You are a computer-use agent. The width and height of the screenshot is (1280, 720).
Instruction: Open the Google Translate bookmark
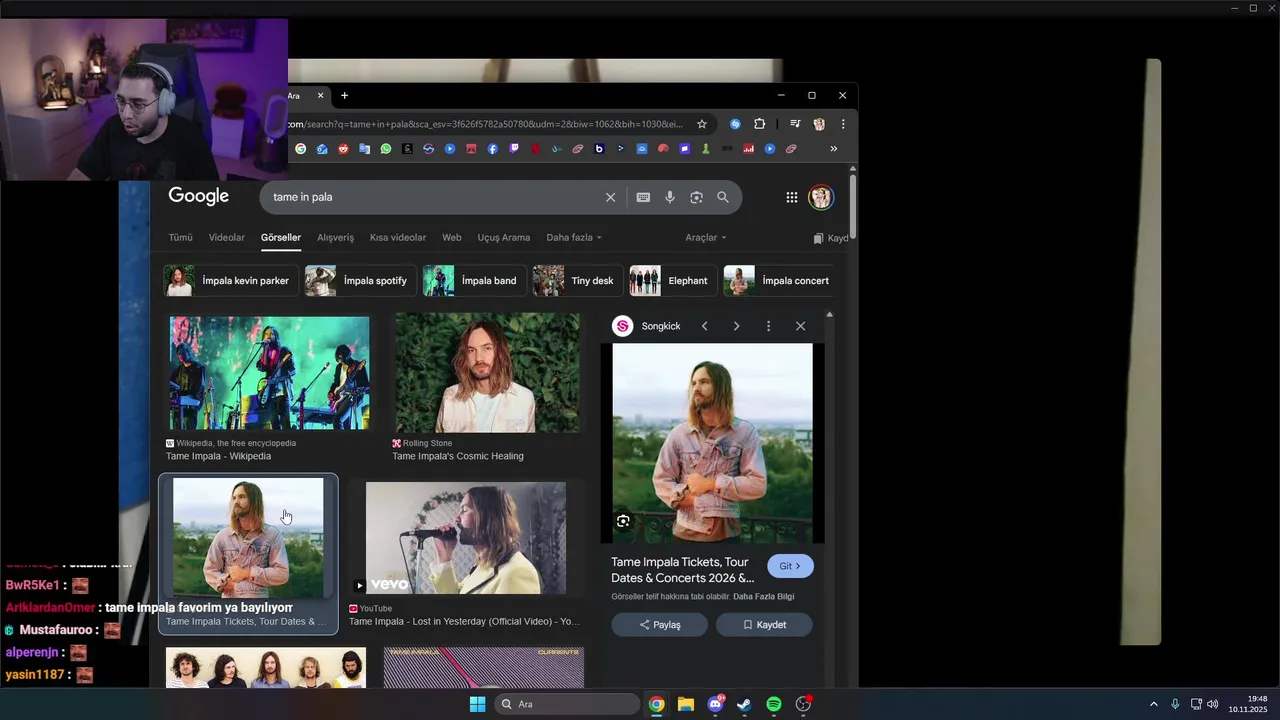(x=364, y=149)
